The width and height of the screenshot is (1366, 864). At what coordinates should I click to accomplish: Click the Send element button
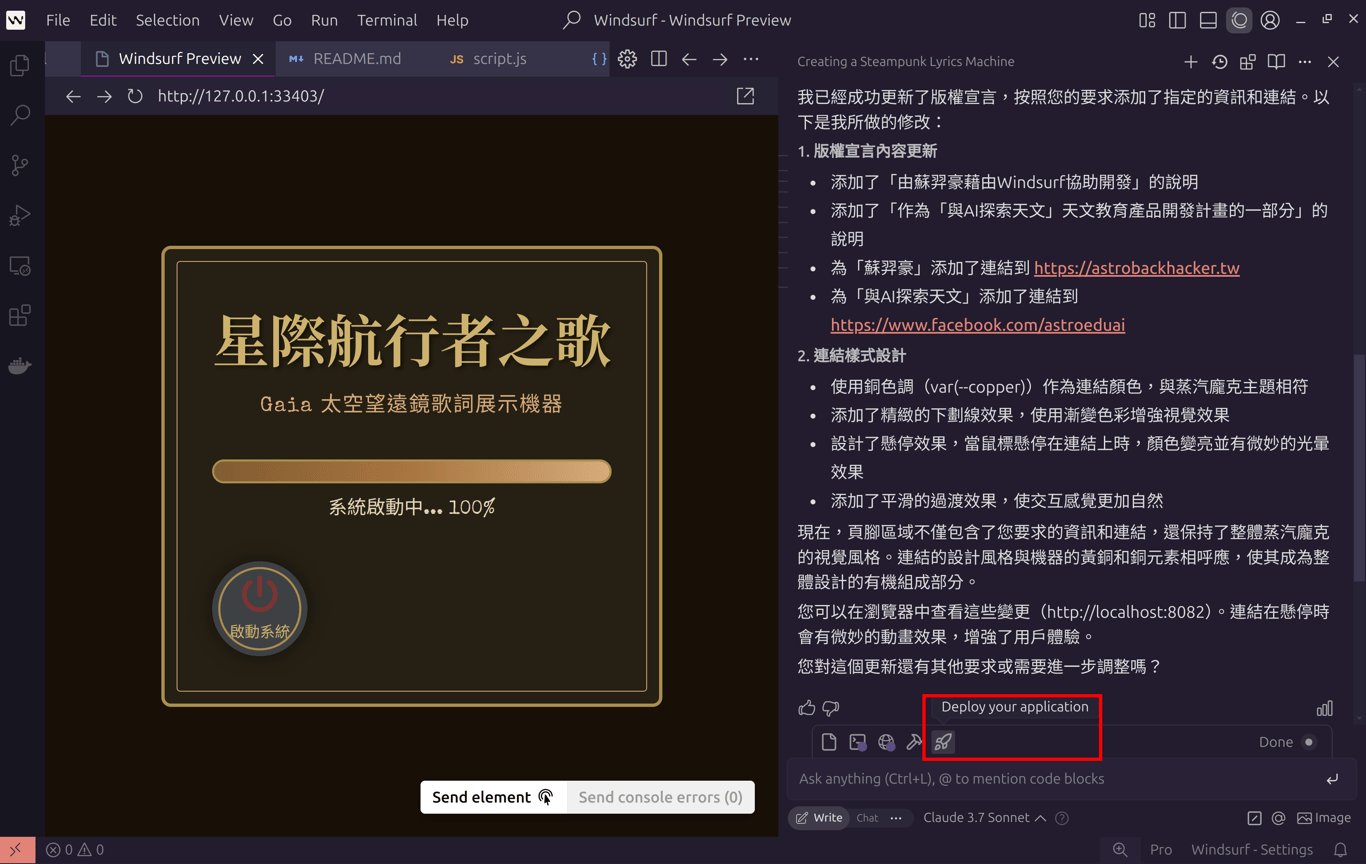click(493, 797)
